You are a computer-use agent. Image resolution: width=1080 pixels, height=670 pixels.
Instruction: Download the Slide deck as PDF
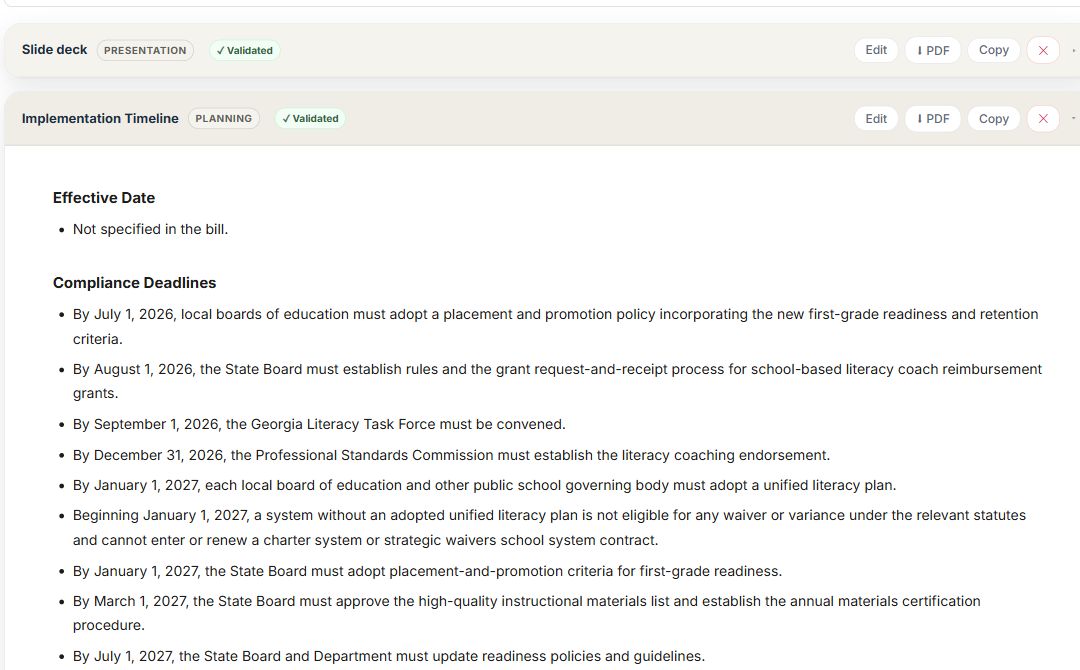pos(933,50)
